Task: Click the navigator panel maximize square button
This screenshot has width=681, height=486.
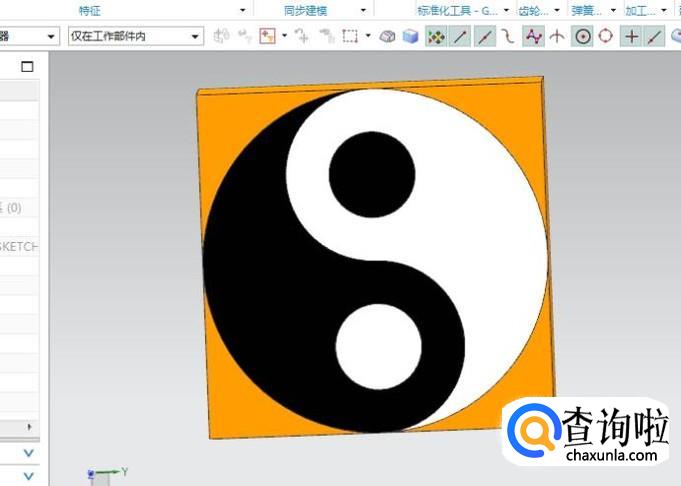Action: 27,67
